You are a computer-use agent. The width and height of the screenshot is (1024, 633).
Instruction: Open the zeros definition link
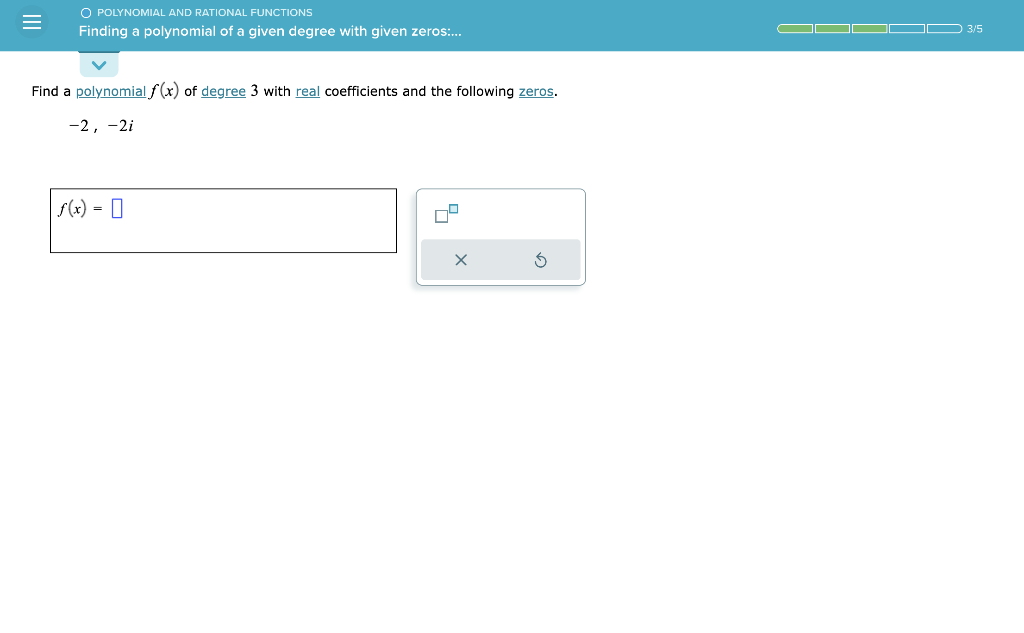[x=536, y=91]
